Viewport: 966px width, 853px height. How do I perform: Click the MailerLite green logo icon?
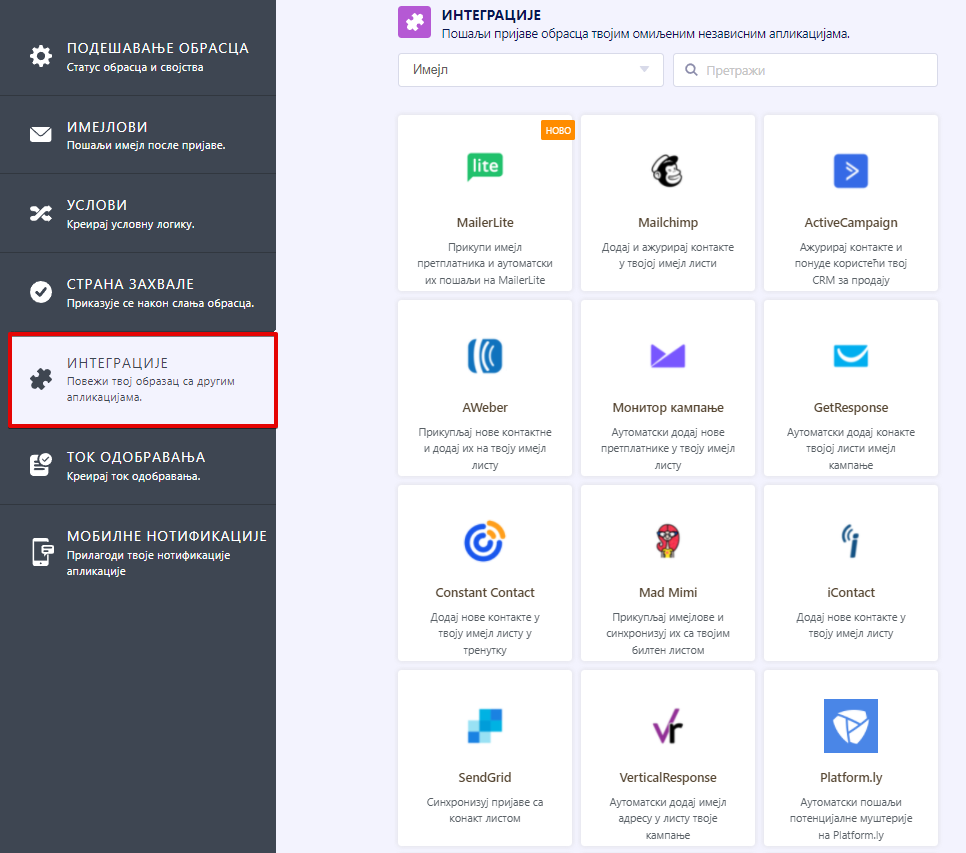[485, 167]
